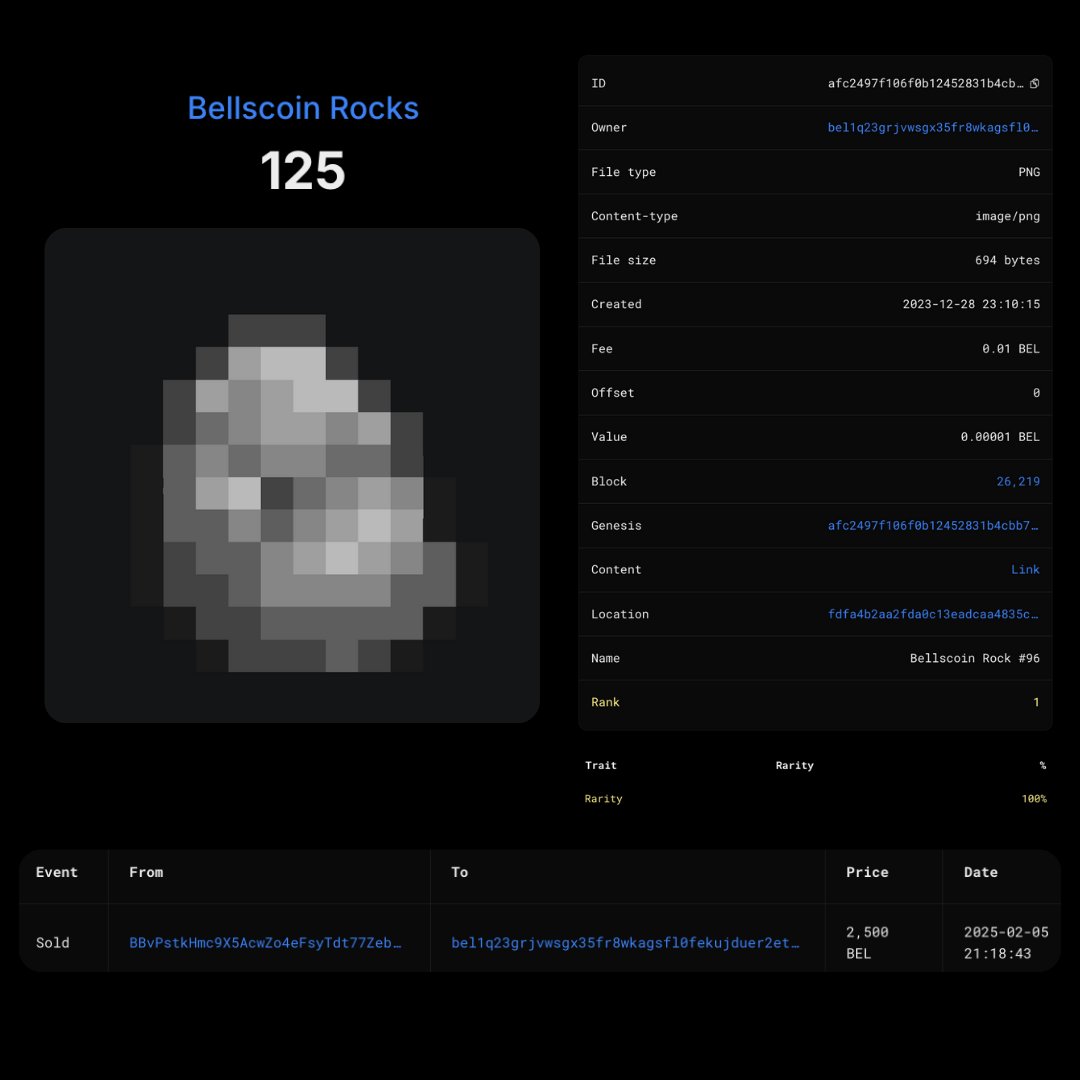Image resolution: width=1080 pixels, height=1080 pixels.
Task: Click the pixelated rock image thumbnail
Action: [x=292, y=475]
